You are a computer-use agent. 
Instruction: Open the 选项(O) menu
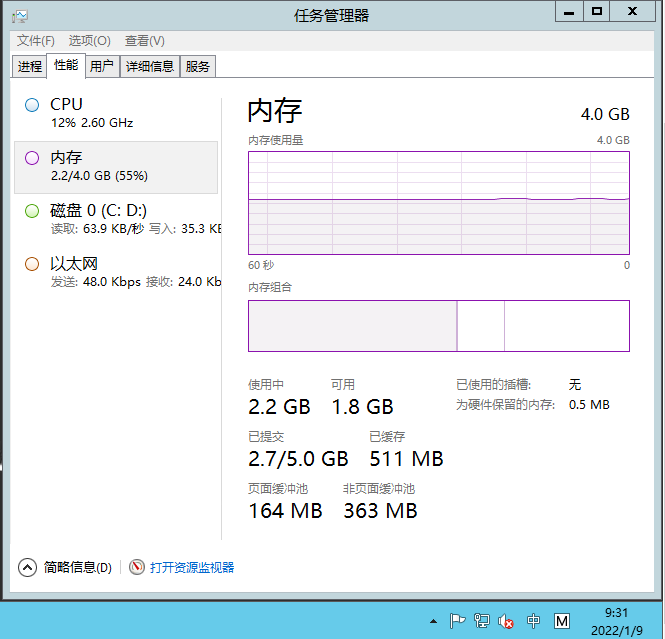[x=89, y=41]
